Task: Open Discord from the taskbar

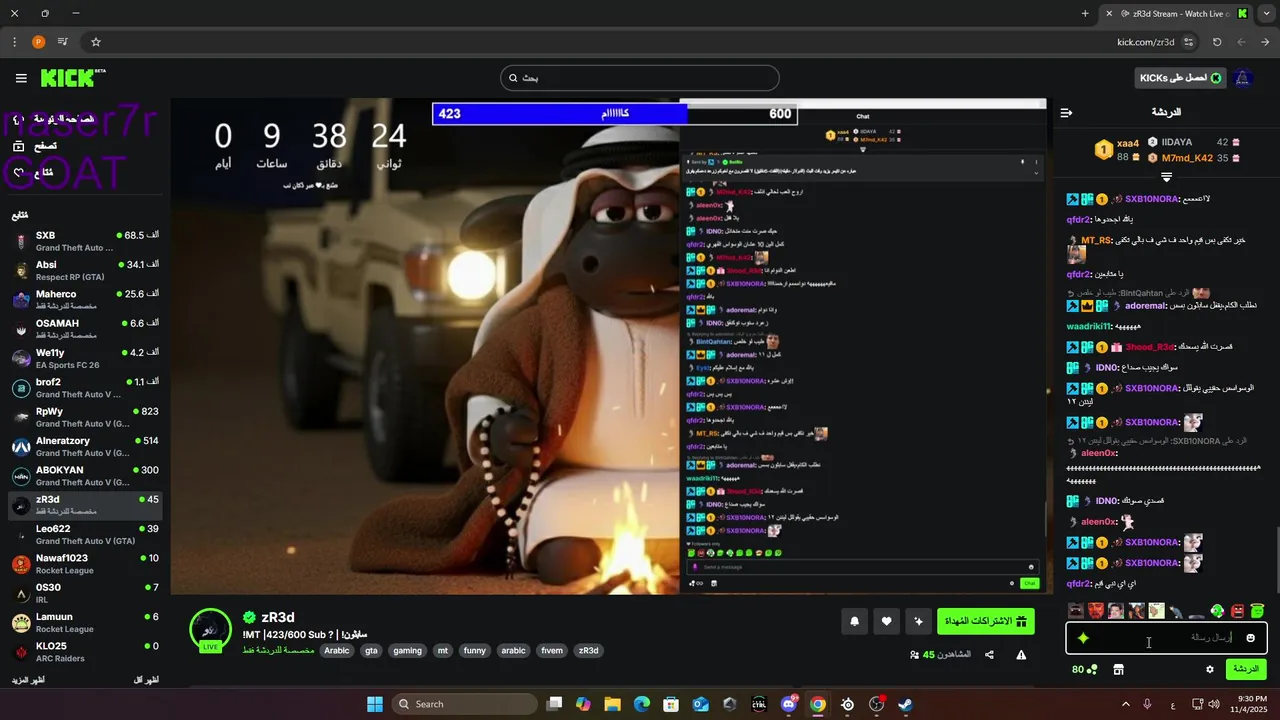Action: (789, 704)
